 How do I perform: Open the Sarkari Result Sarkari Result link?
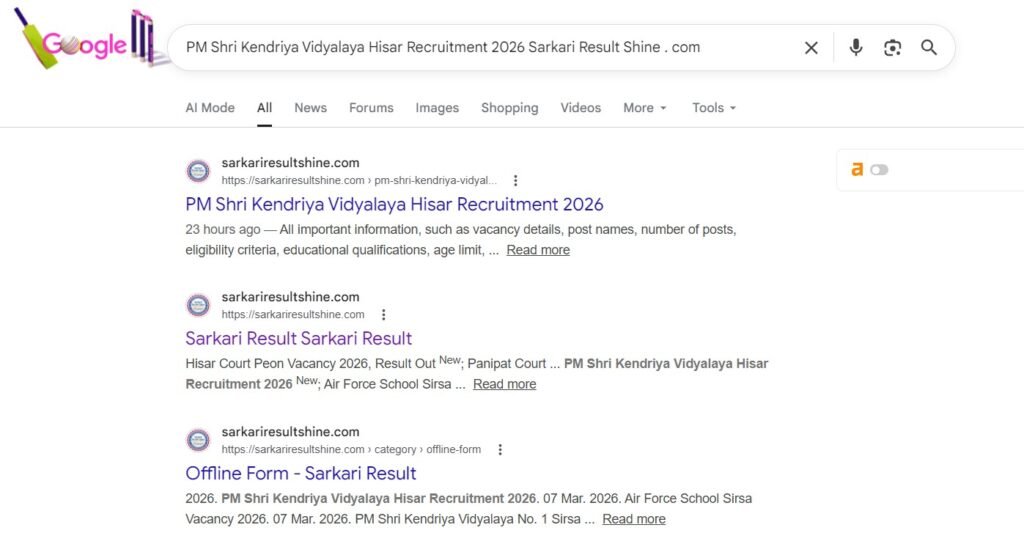(298, 339)
